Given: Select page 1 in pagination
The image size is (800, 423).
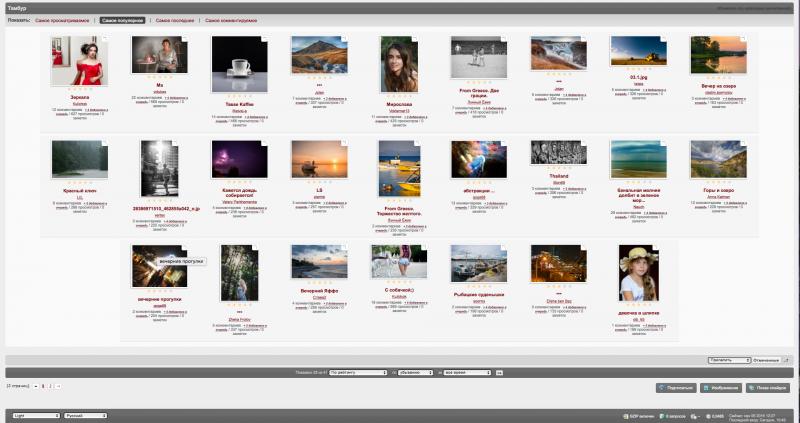Looking at the screenshot, I should click(43, 386).
